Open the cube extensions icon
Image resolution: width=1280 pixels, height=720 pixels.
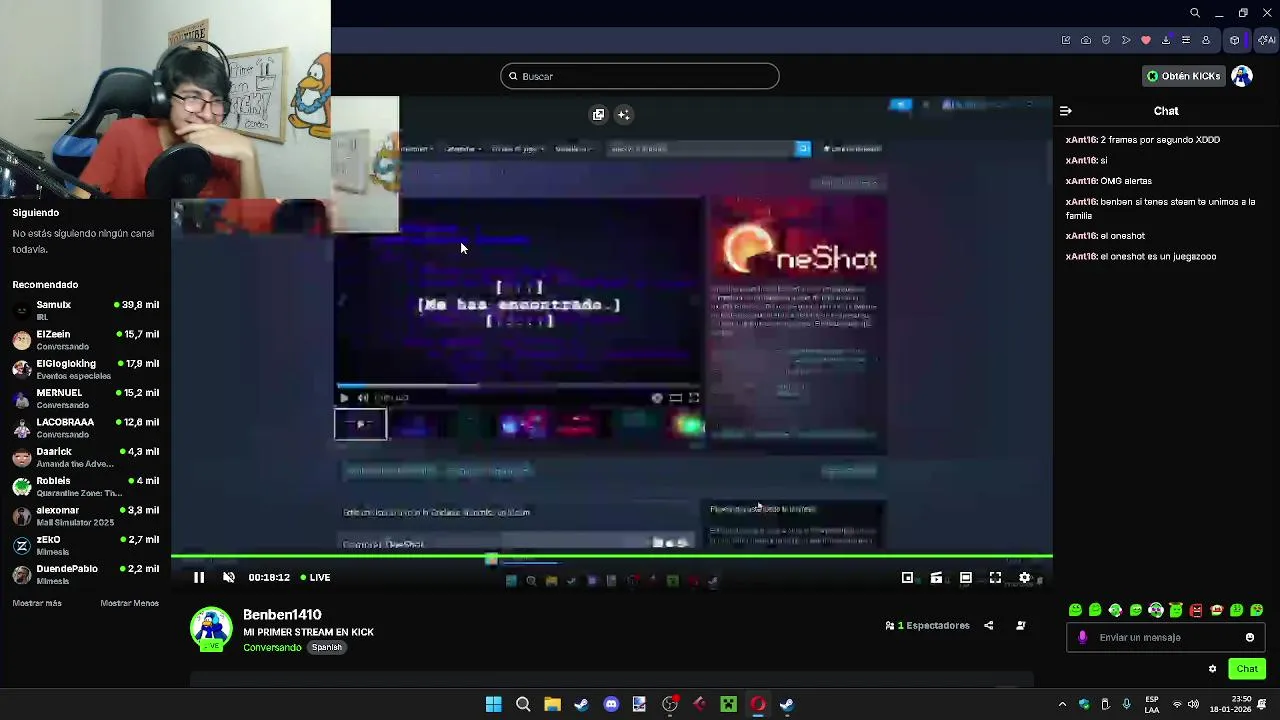pyautogui.click(x=1235, y=40)
